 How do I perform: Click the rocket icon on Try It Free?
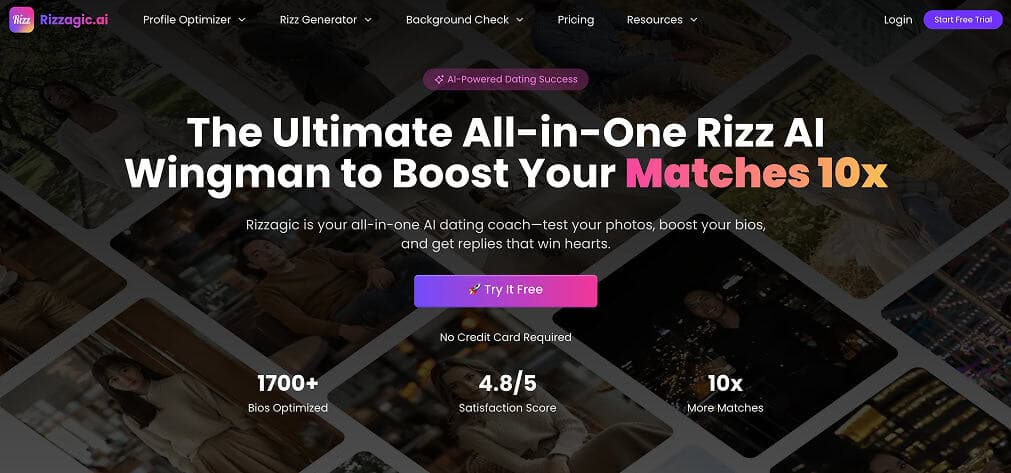475,290
